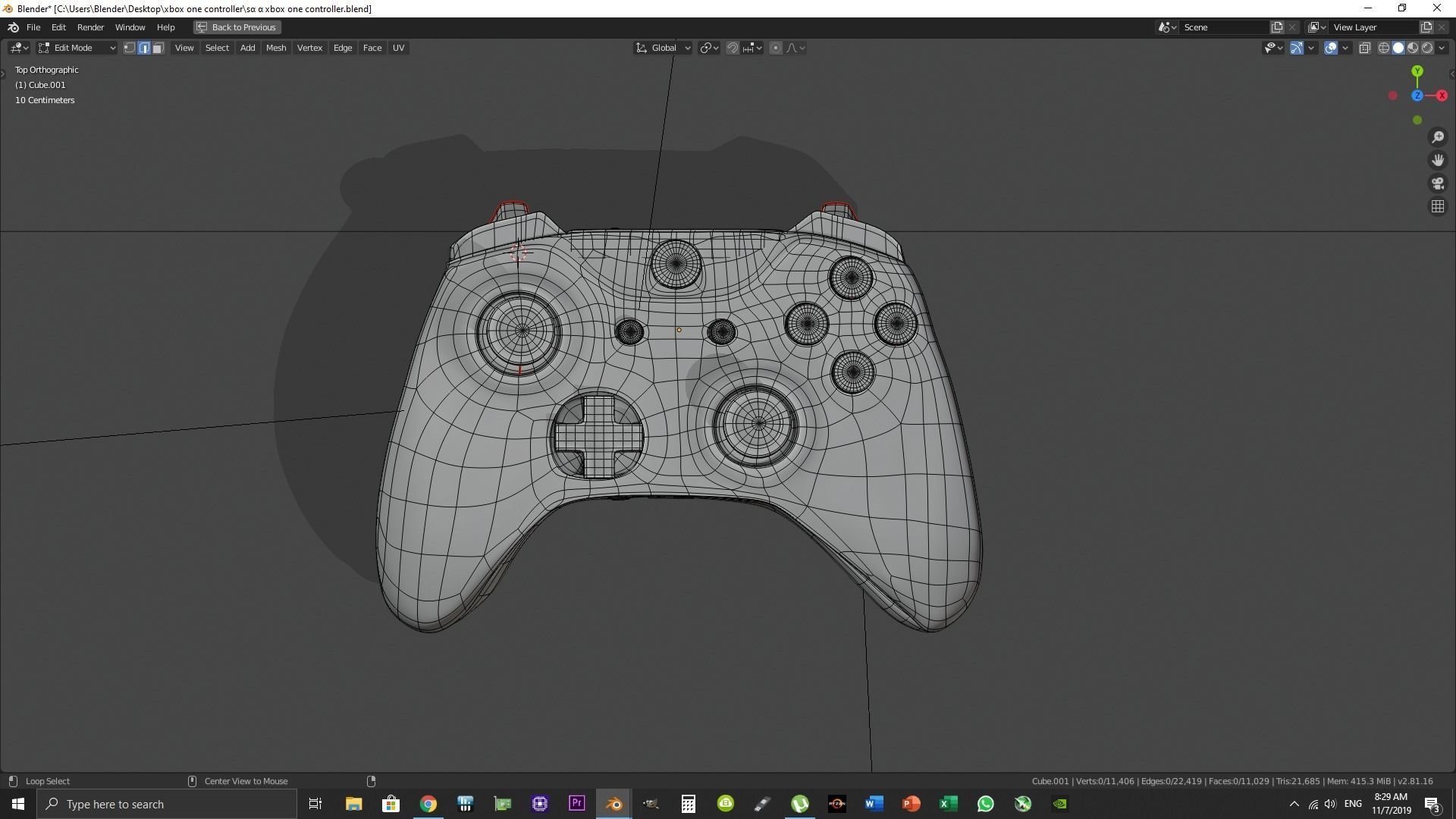Image resolution: width=1456 pixels, height=819 pixels.
Task: Open Excel from the taskbar
Action: [948, 804]
